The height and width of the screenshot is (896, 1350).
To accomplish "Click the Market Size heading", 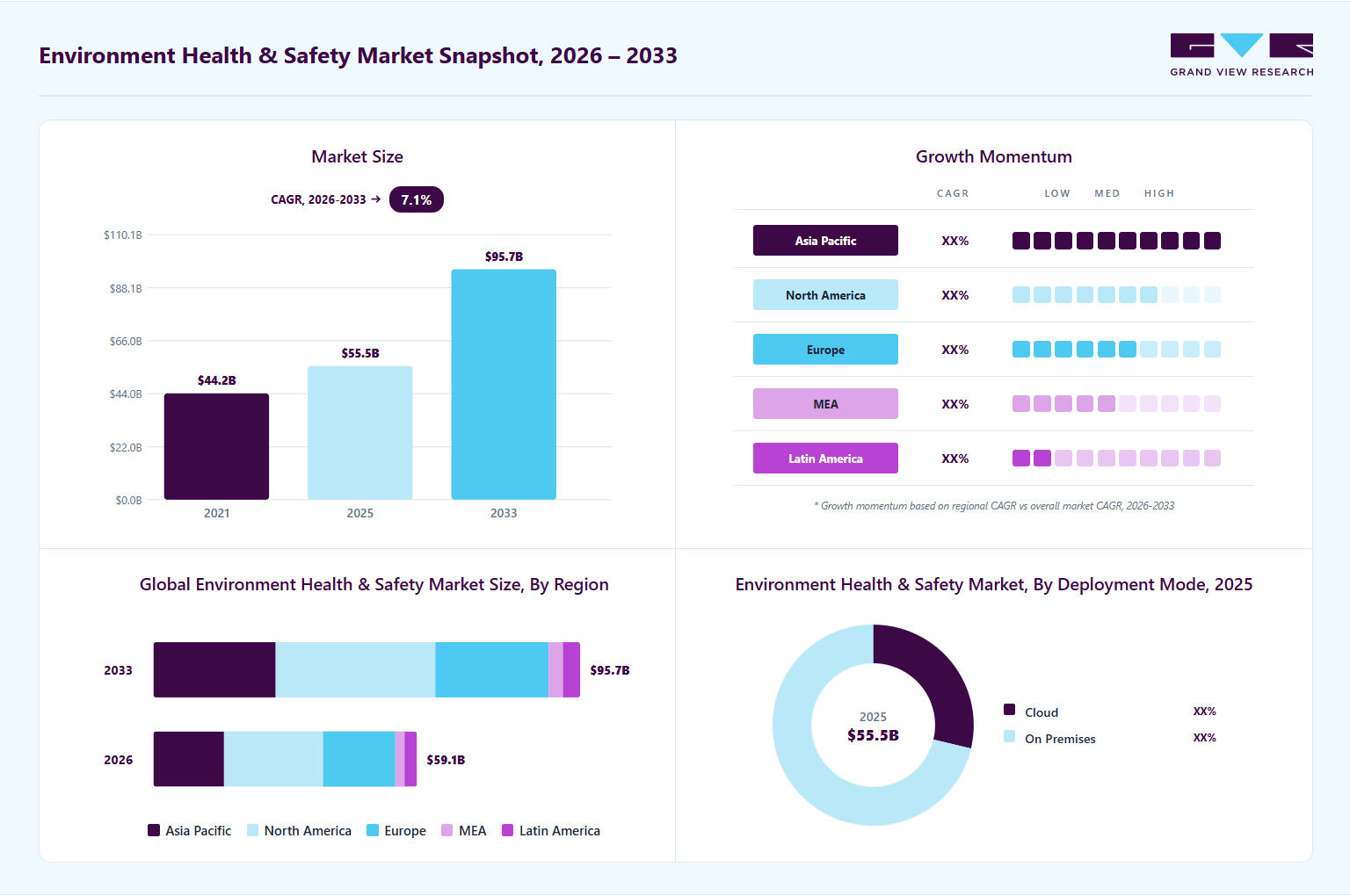I will pos(357,156).
